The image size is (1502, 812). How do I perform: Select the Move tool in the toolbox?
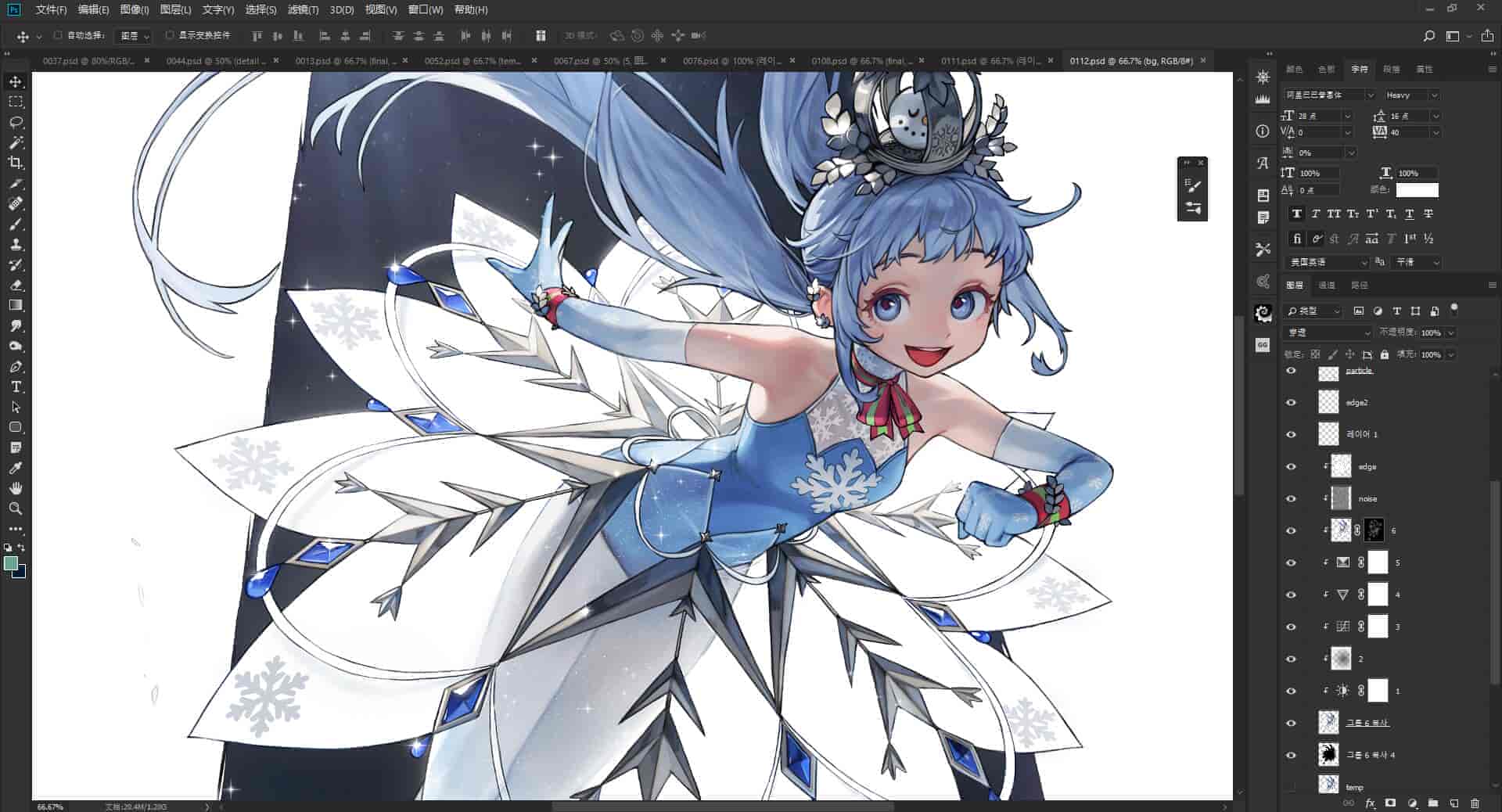(x=16, y=81)
